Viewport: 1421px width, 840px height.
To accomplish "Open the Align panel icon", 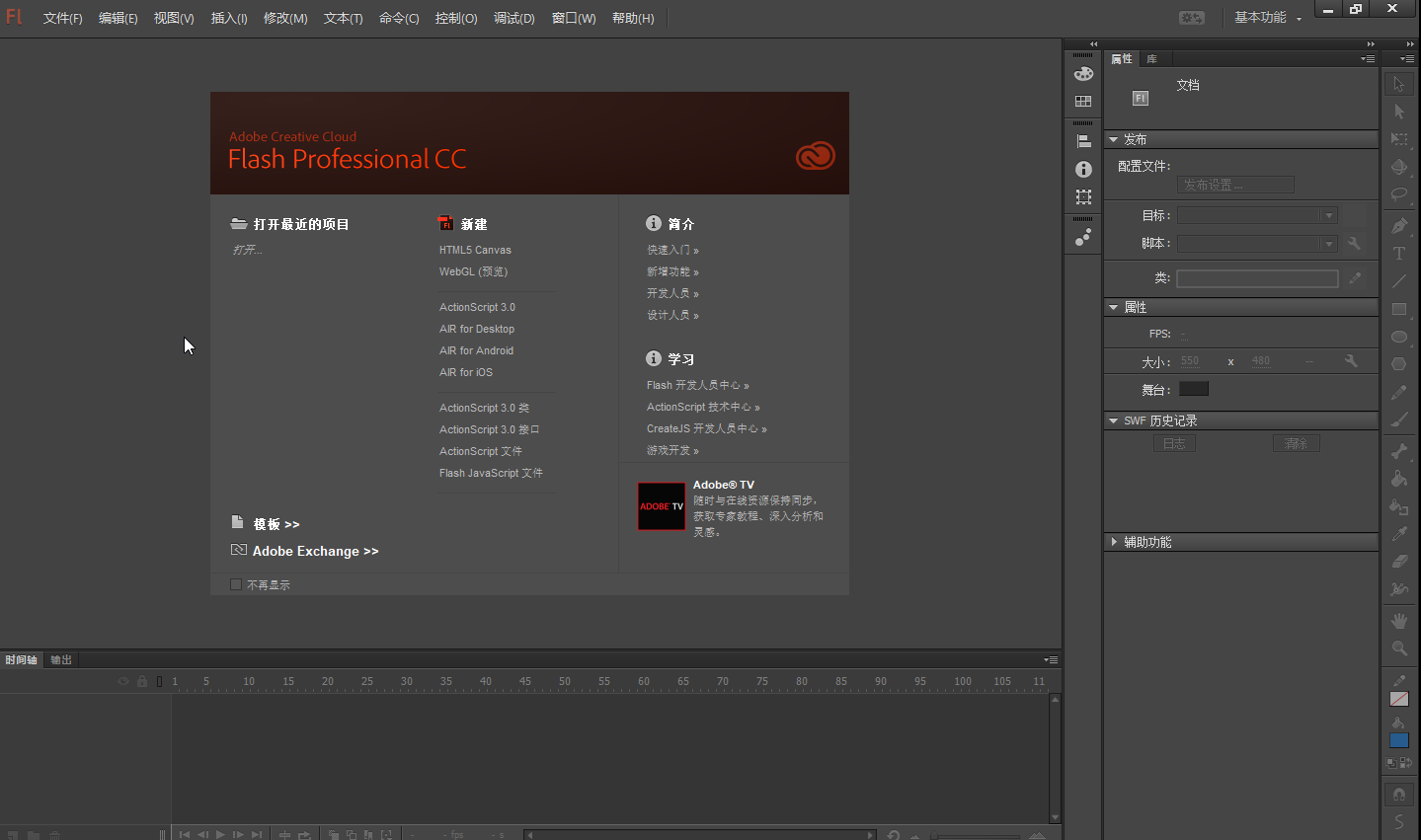I will [1083, 141].
